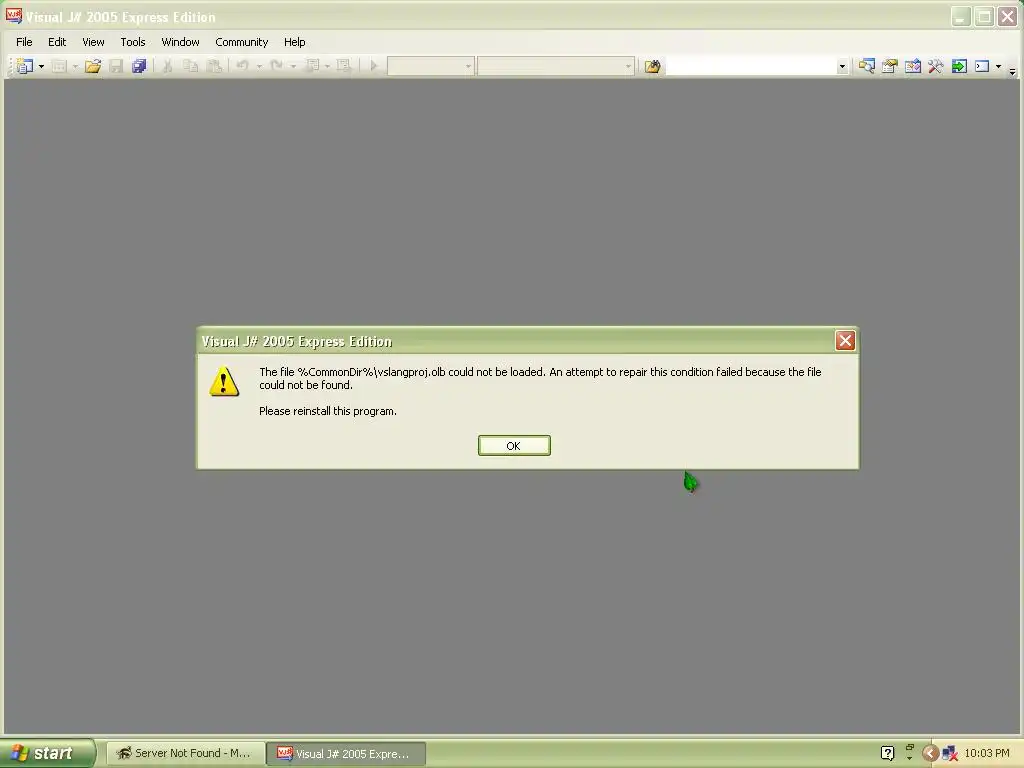Close the error dialog with X

[845, 340]
